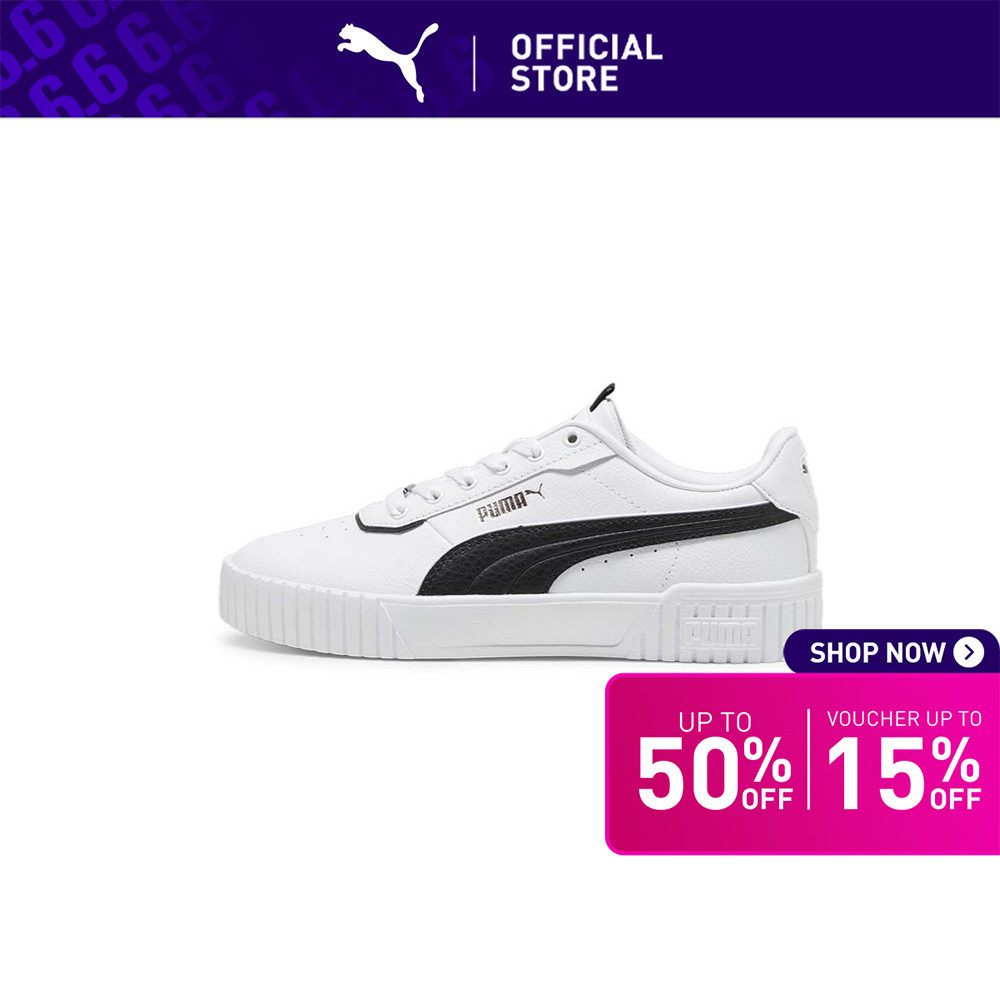The image size is (1000, 1000).
Task: Click the top eyelet on the sneaker
Action: pyautogui.click(x=572, y=439)
